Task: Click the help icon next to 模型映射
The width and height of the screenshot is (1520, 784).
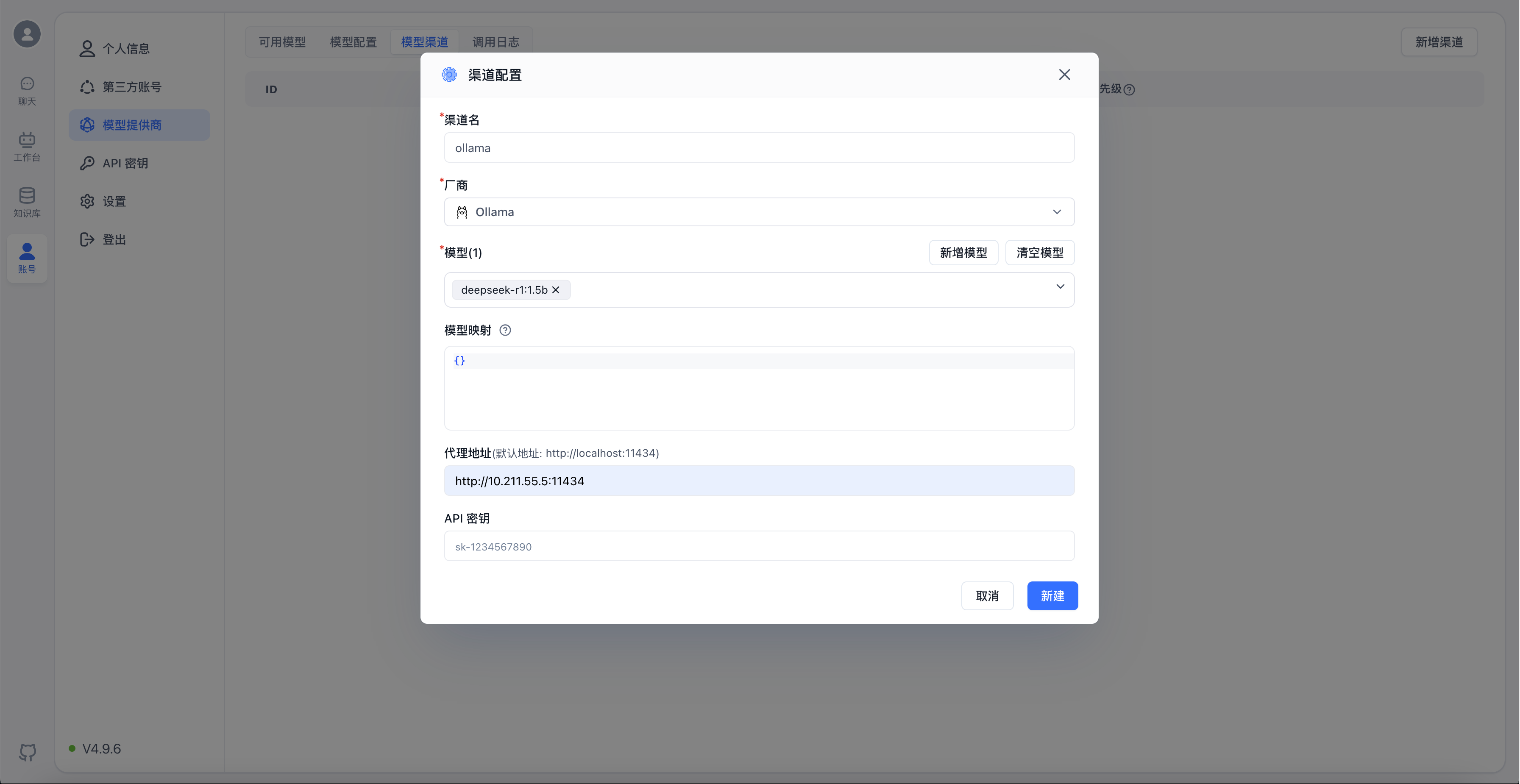Action: click(505, 331)
